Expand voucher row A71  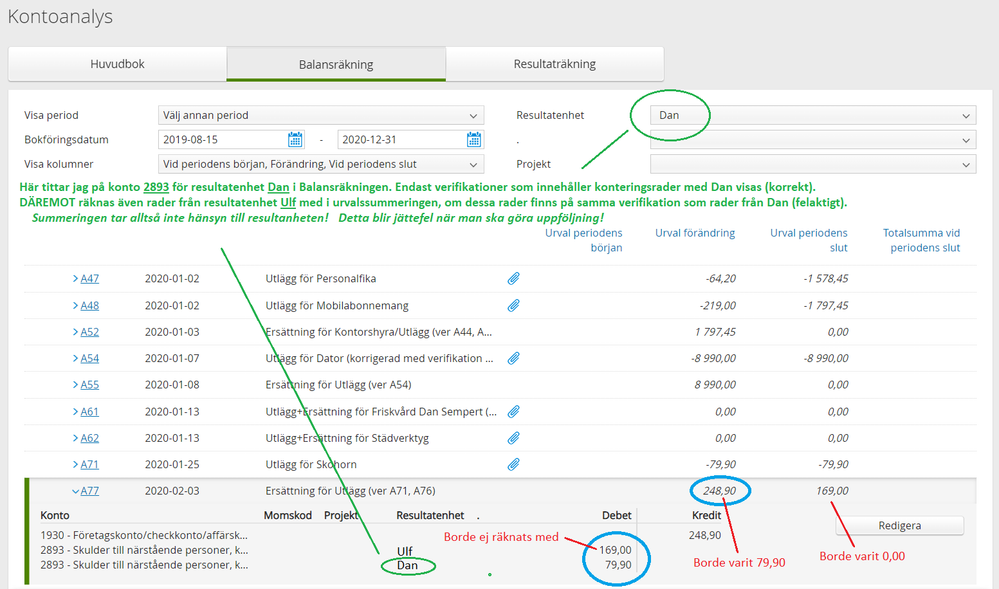pyautogui.click(x=75, y=465)
